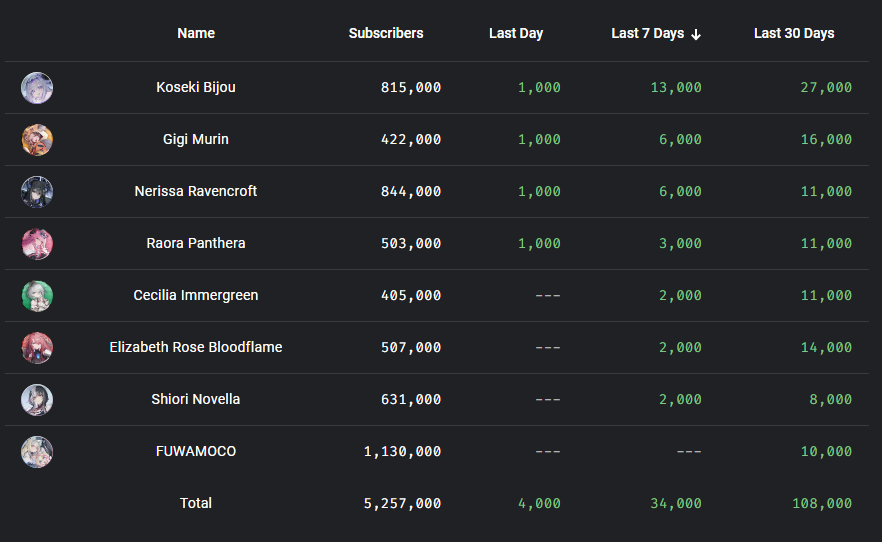Click the sort arrow beside Last 7 Days

pyautogui.click(x=696, y=34)
